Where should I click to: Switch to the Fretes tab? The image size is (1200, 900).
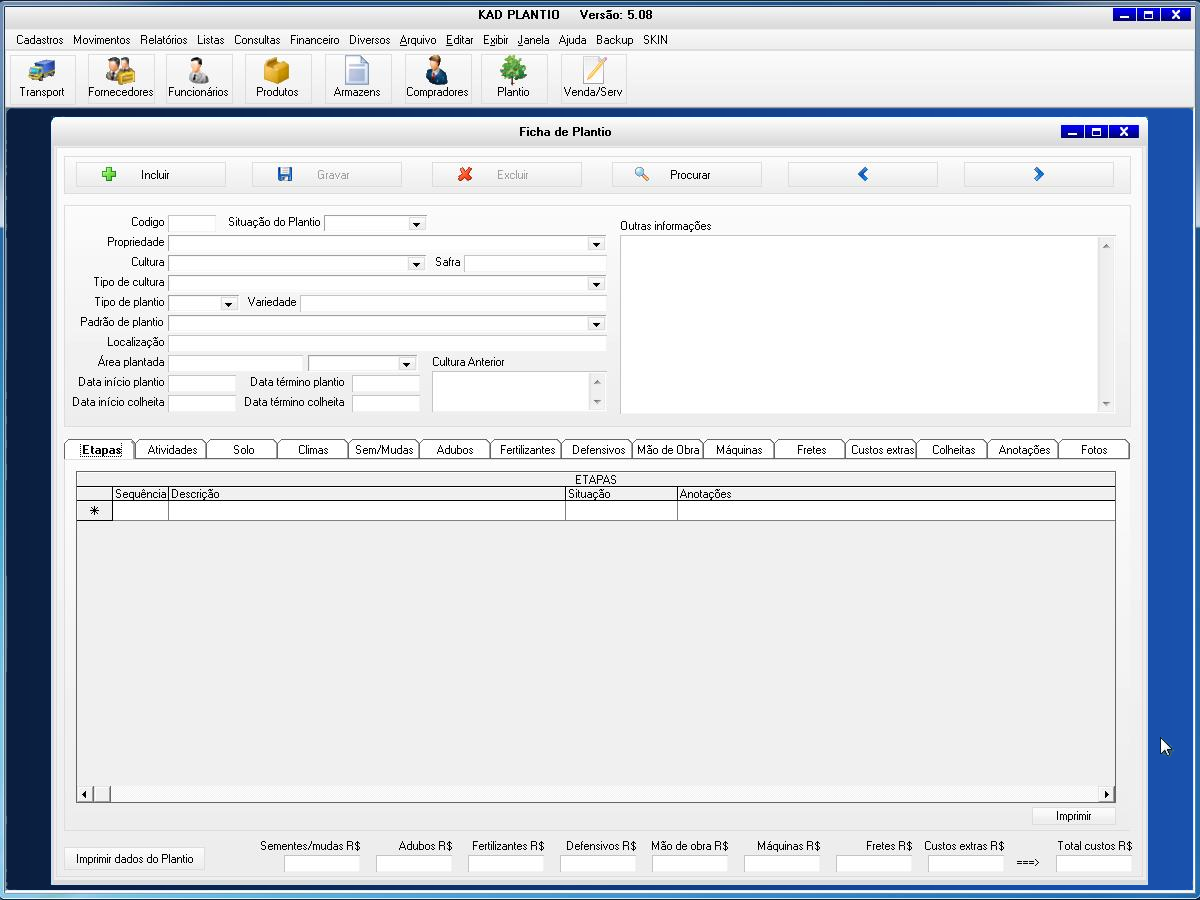811,450
